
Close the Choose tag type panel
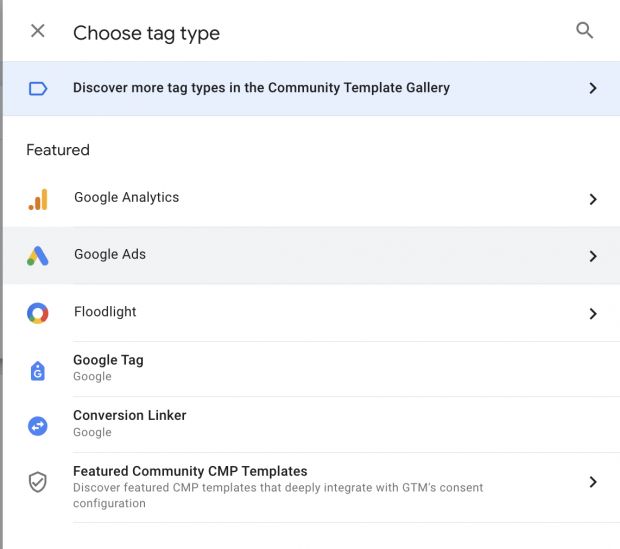coord(38,31)
